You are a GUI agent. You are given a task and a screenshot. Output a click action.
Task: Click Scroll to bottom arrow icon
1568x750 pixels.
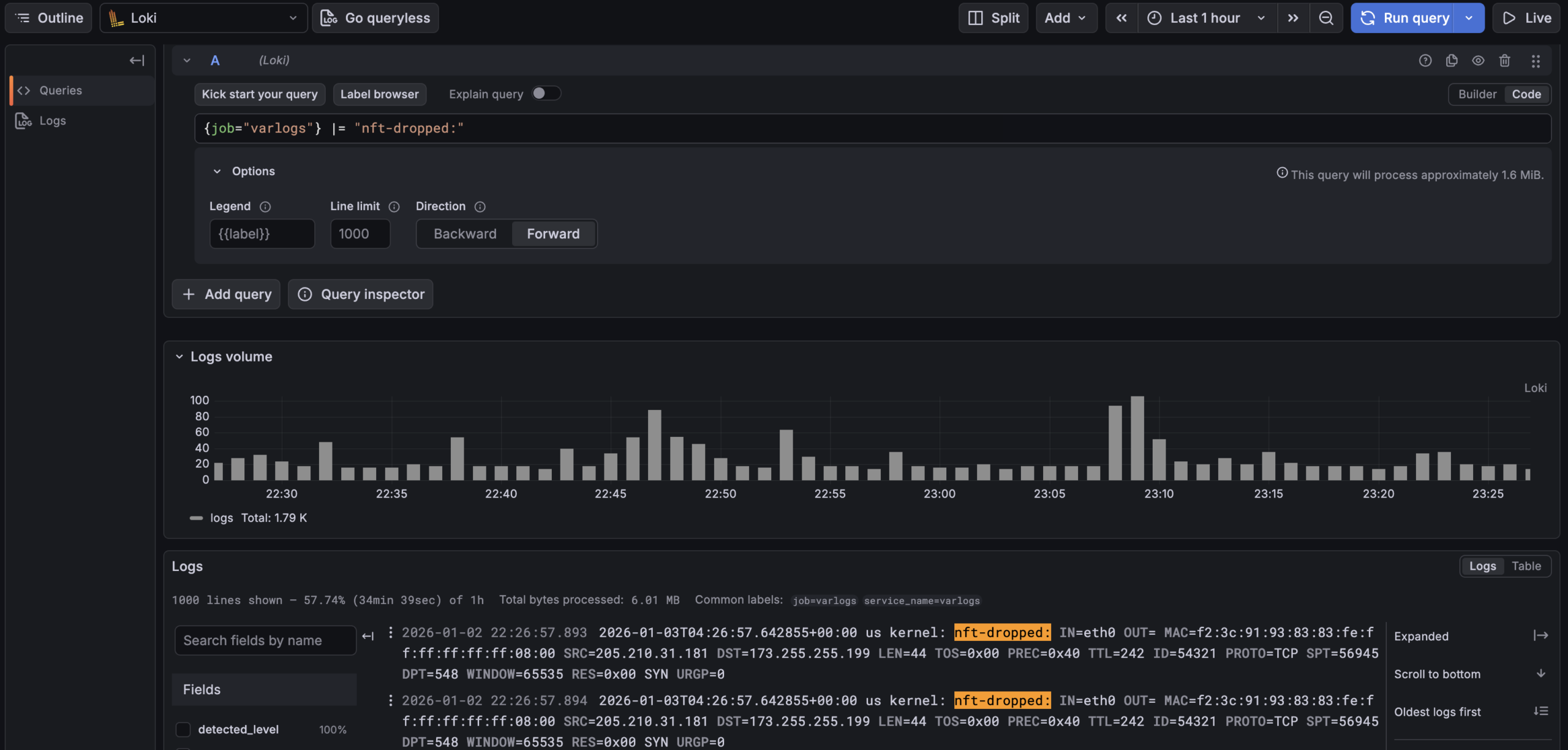(x=1541, y=673)
